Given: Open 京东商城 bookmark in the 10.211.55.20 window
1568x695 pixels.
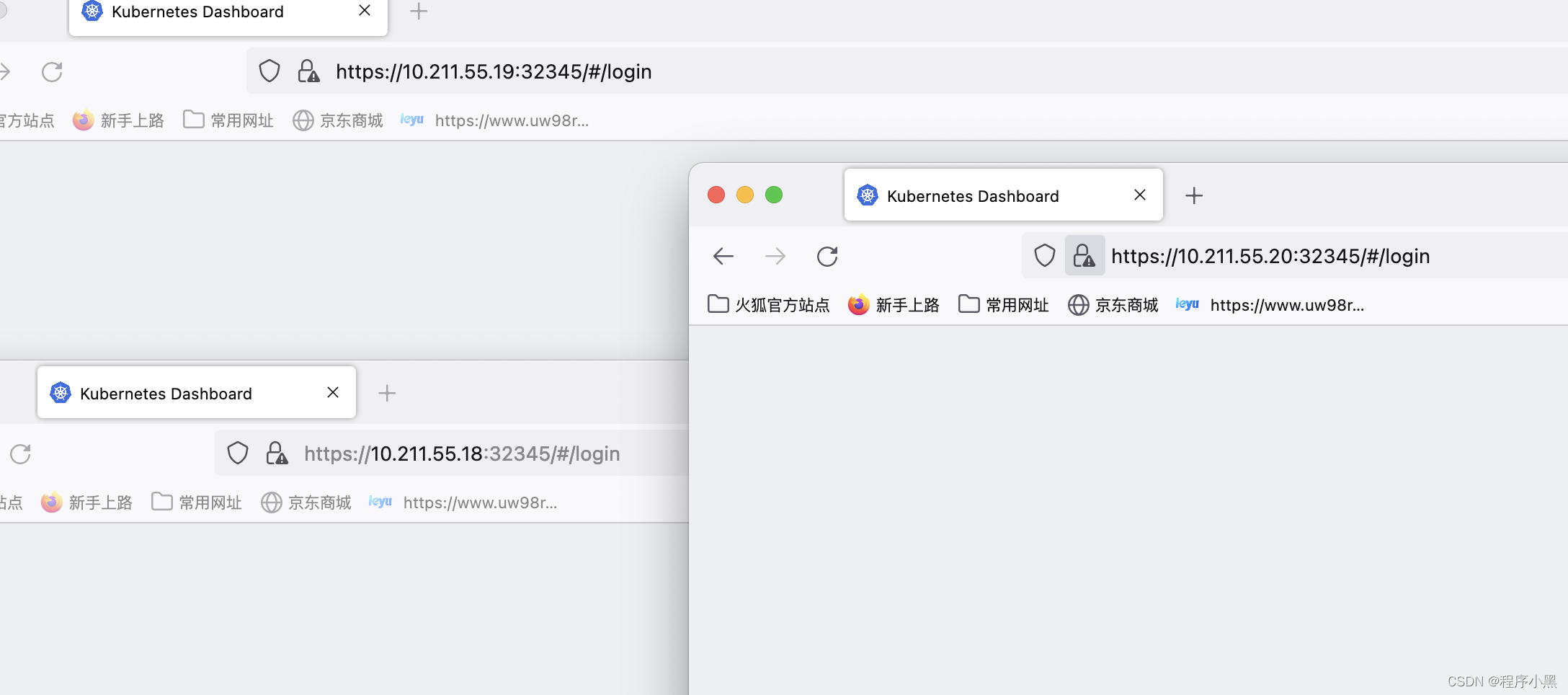Looking at the screenshot, I should [1113, 305].
